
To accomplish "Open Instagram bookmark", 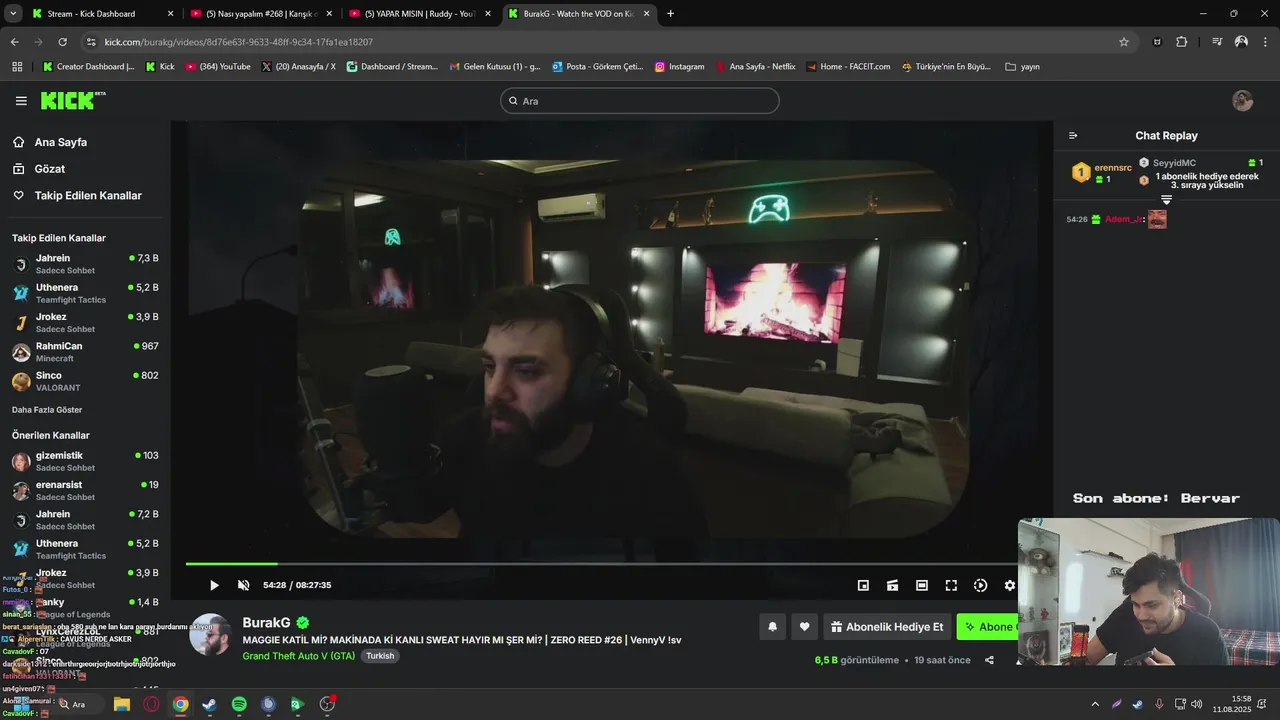I will [679, 67].
